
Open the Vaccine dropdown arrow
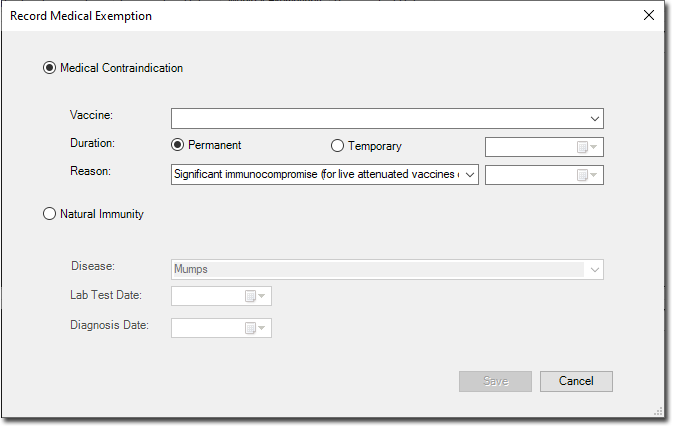pos(594,118)
